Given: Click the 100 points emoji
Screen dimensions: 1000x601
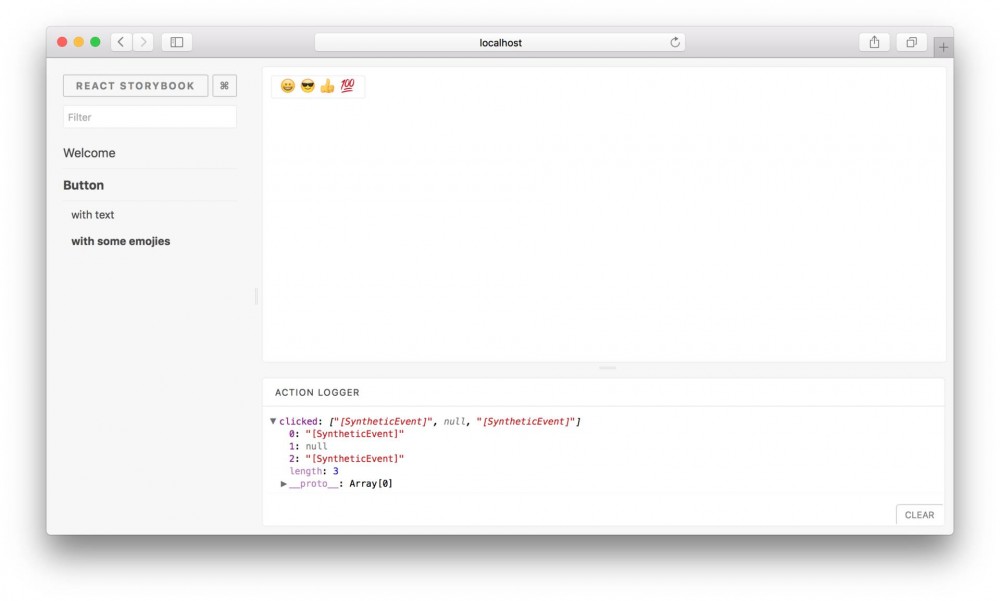Looking at the screenshot, I should (x=347, y=85).
